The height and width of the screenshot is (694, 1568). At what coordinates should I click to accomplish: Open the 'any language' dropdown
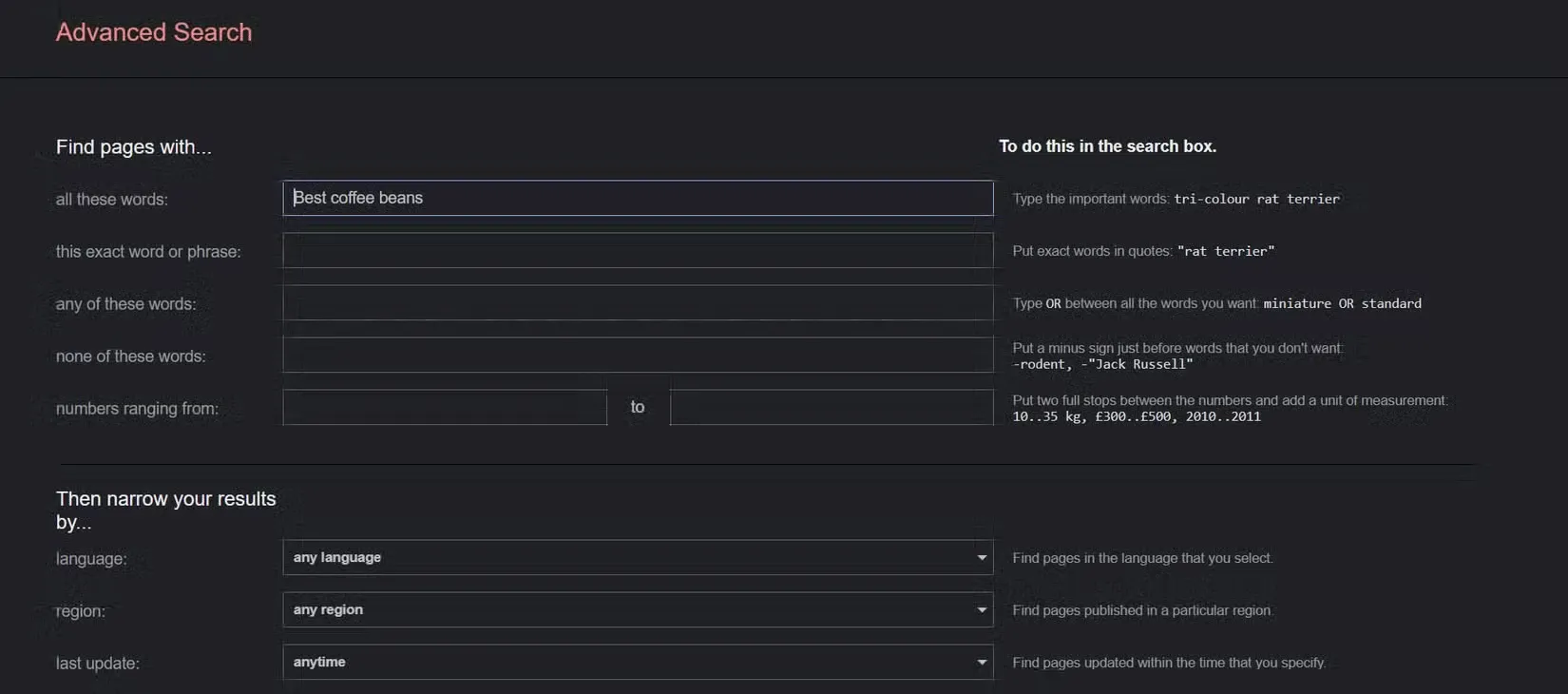pyautogui.click(x=637, y=558)
